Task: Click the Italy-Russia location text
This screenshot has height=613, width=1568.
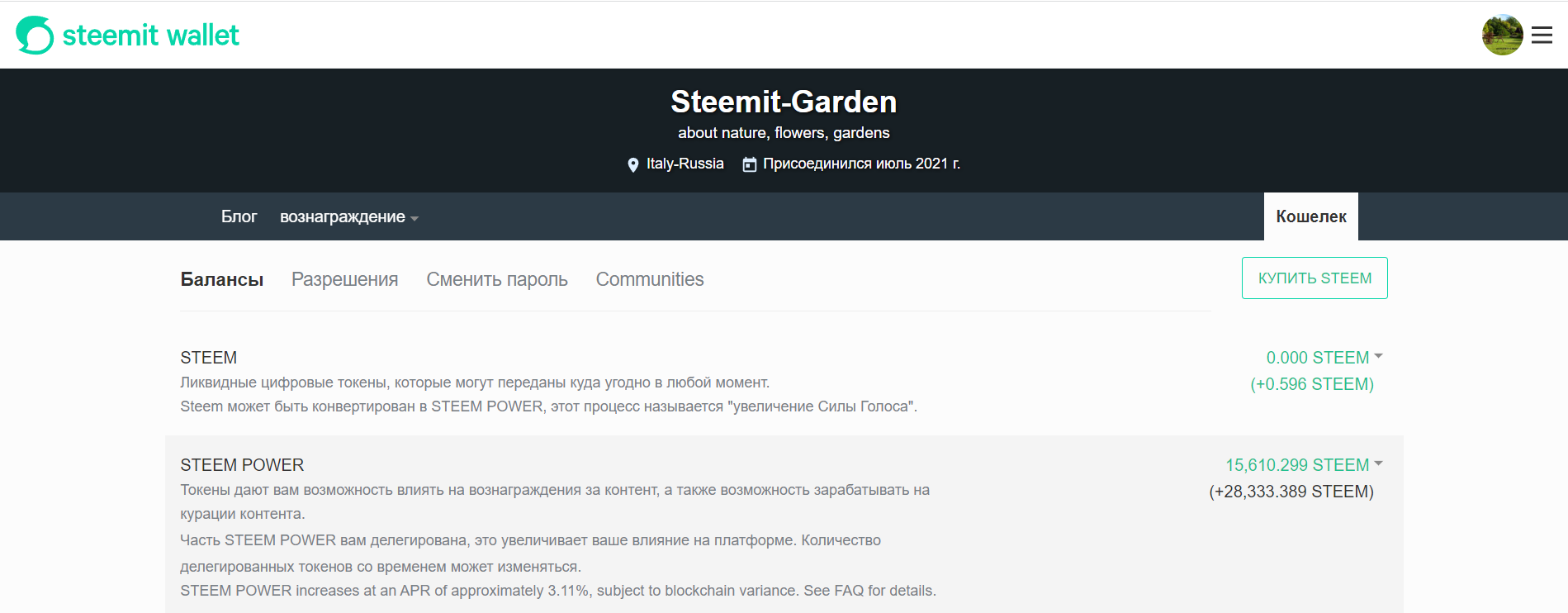Action: click(685, 164)
